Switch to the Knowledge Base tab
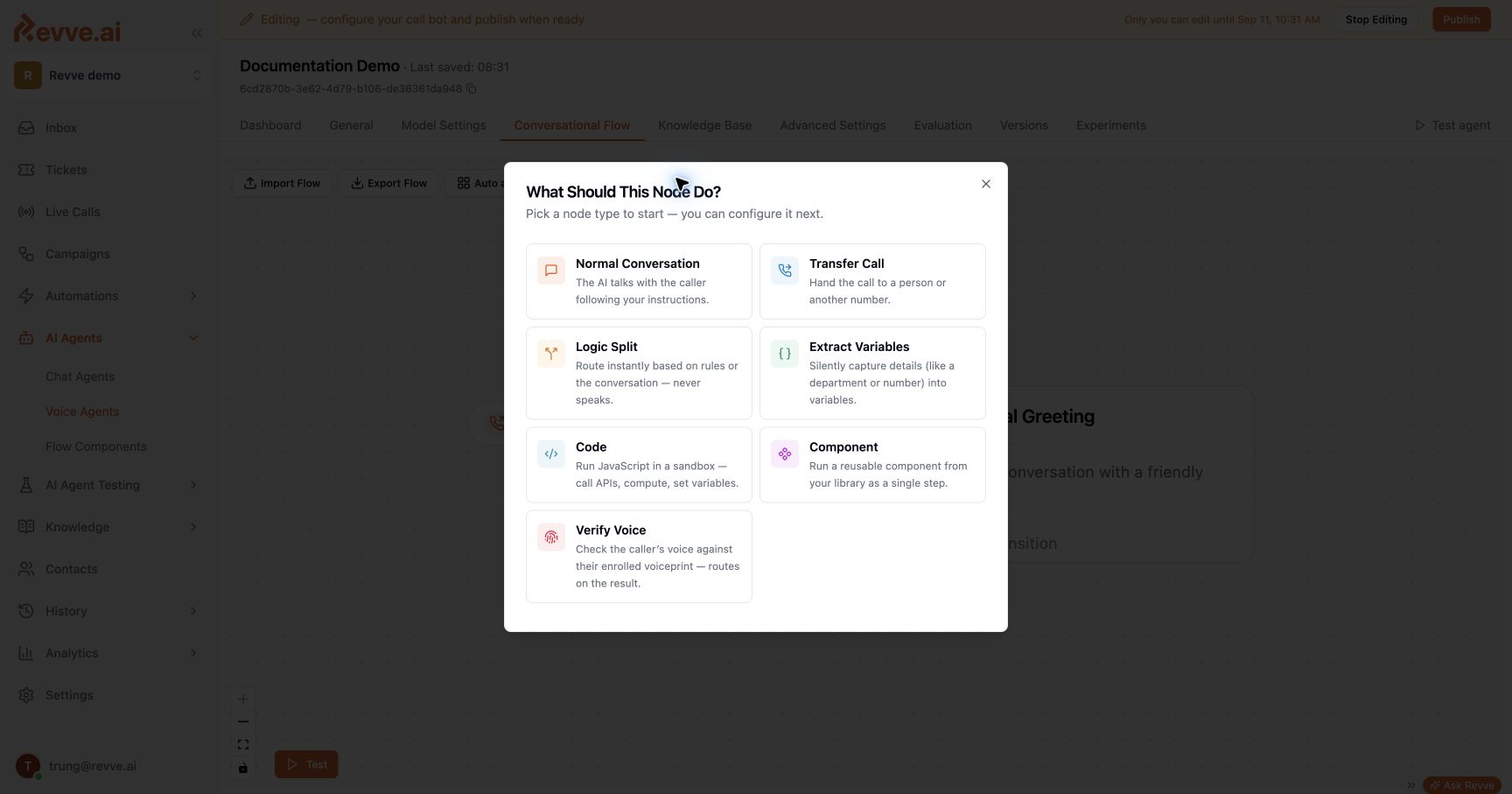 [x=705, y=125]
